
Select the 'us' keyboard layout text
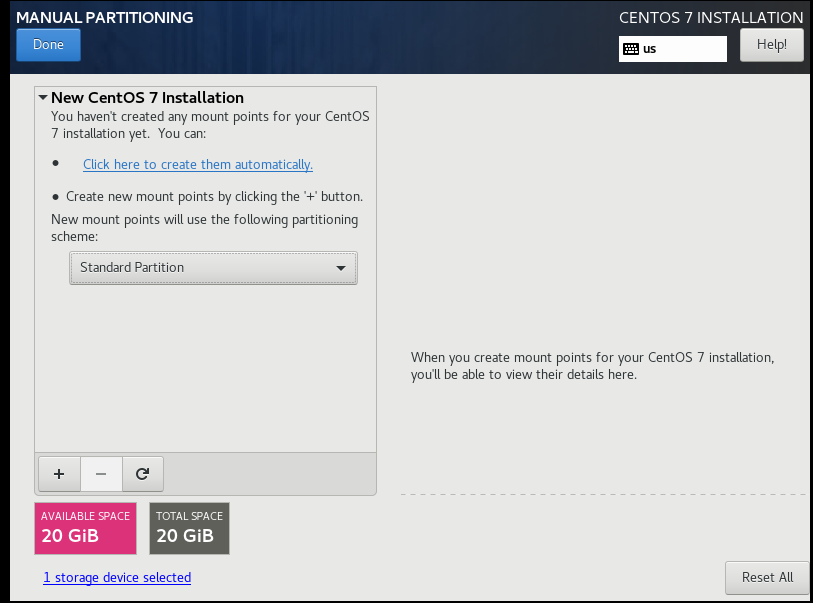pos(650,48)
